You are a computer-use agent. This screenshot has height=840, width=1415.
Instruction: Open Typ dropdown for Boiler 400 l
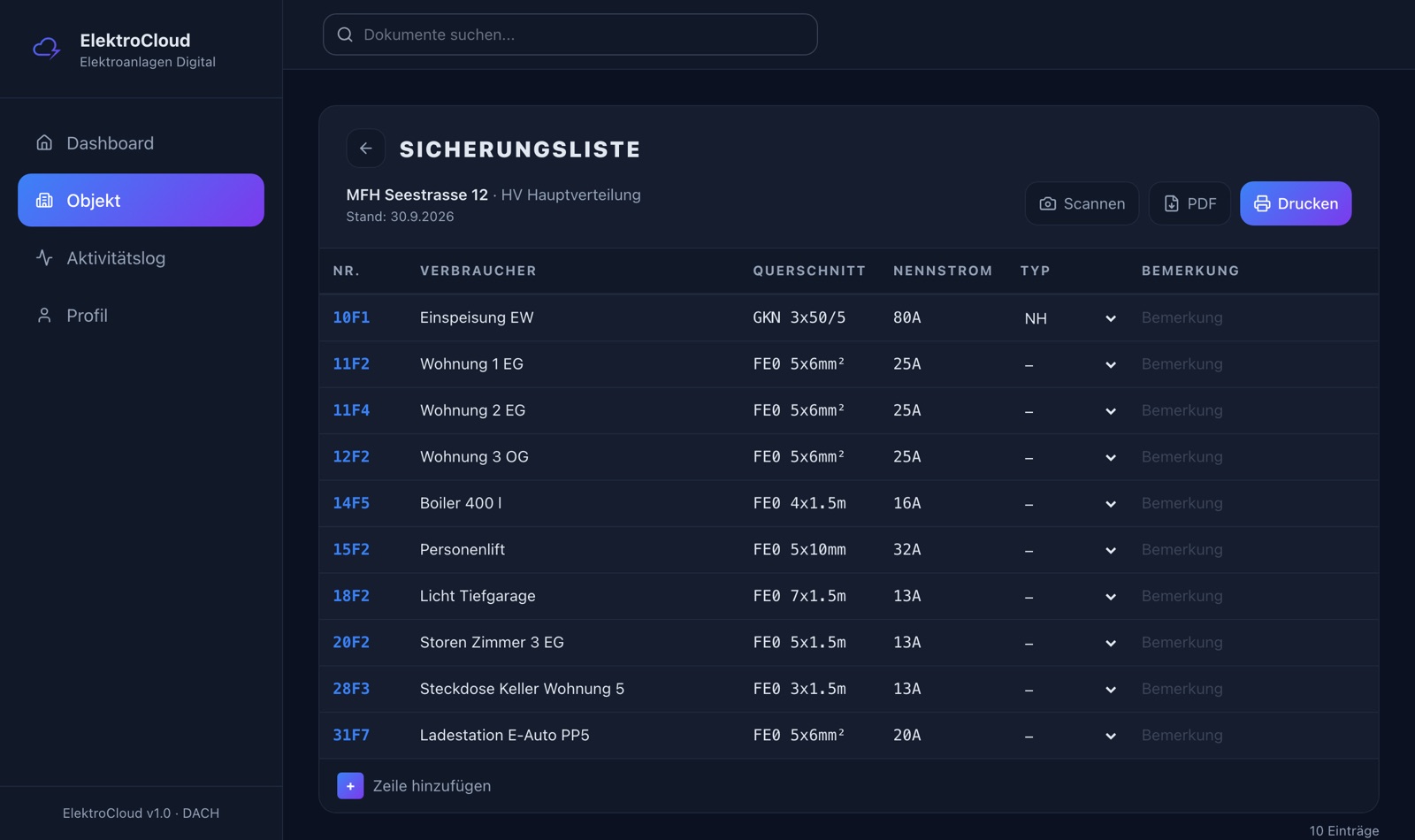coord(1071,504)
